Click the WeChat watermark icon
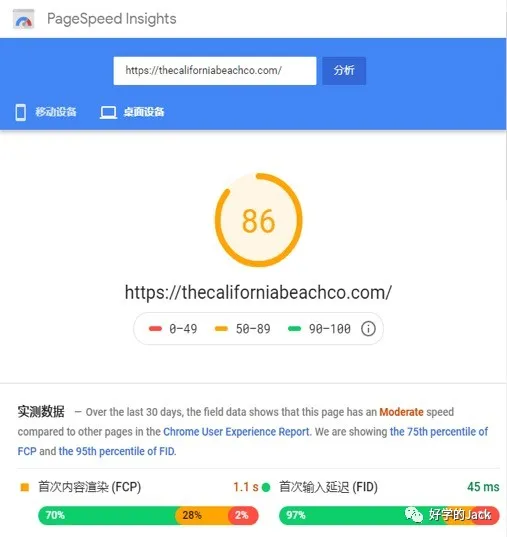The height and width of the screenshot is (537, 507). [x=413, y=514]
